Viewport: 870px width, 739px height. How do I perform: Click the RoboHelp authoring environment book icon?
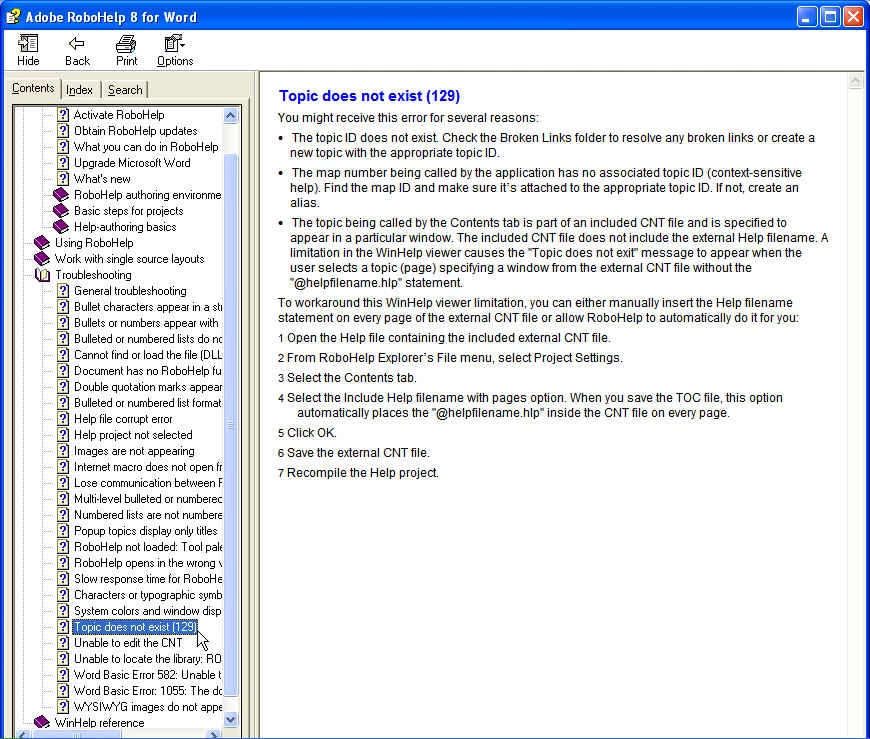[61, 195]
